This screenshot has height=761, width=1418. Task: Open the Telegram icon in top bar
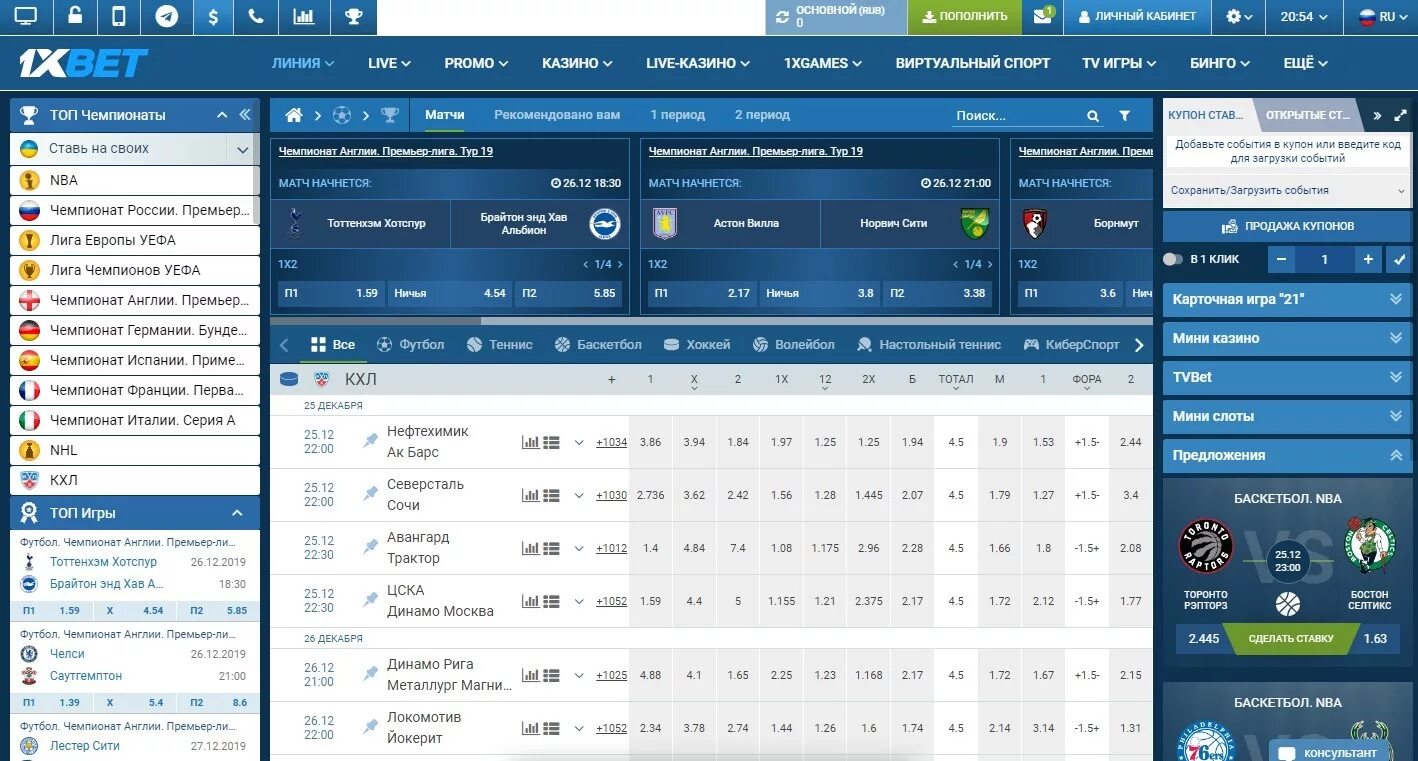click(167, 16)
